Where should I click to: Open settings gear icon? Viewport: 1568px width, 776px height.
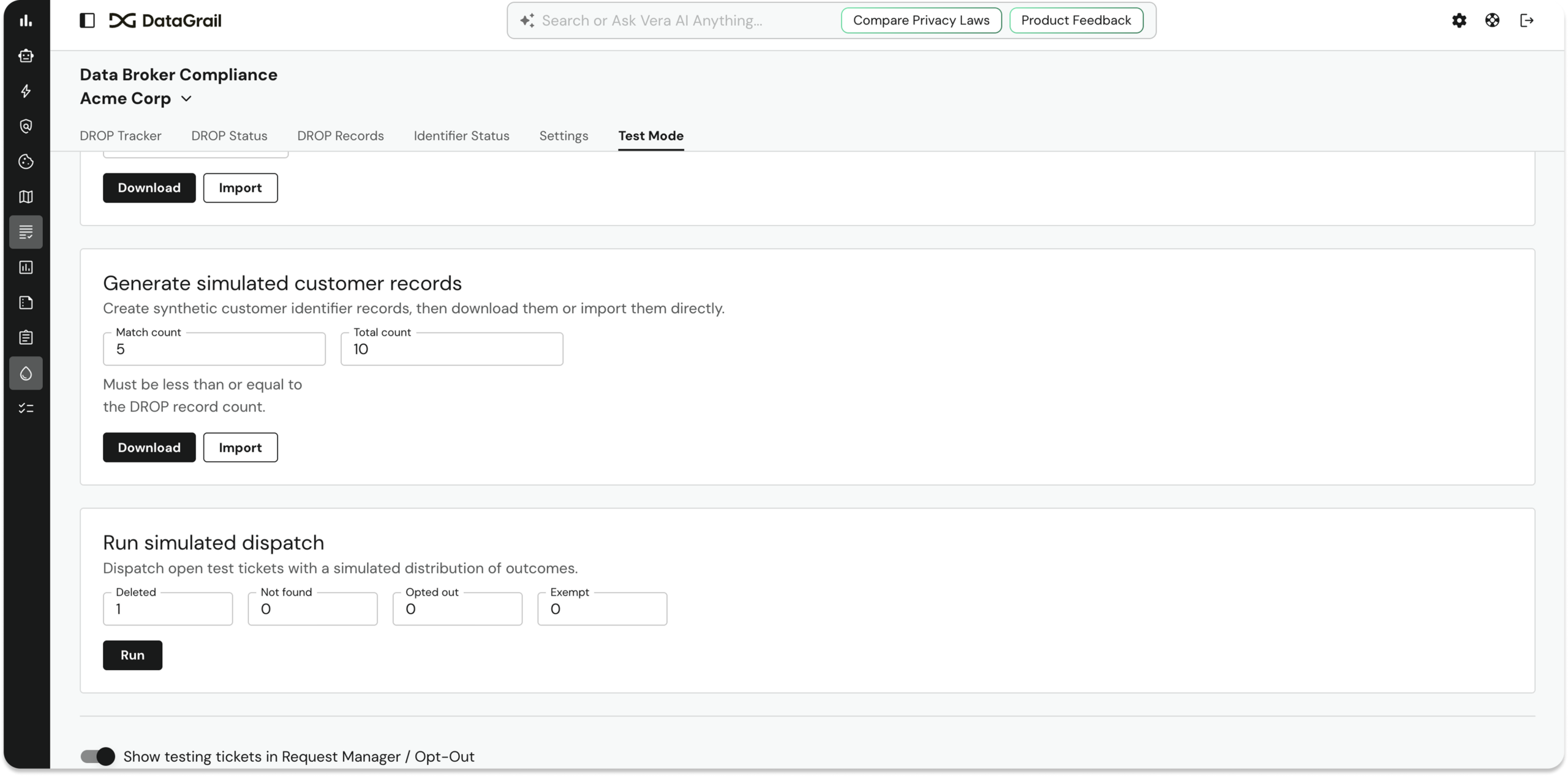coord(1459,20)
